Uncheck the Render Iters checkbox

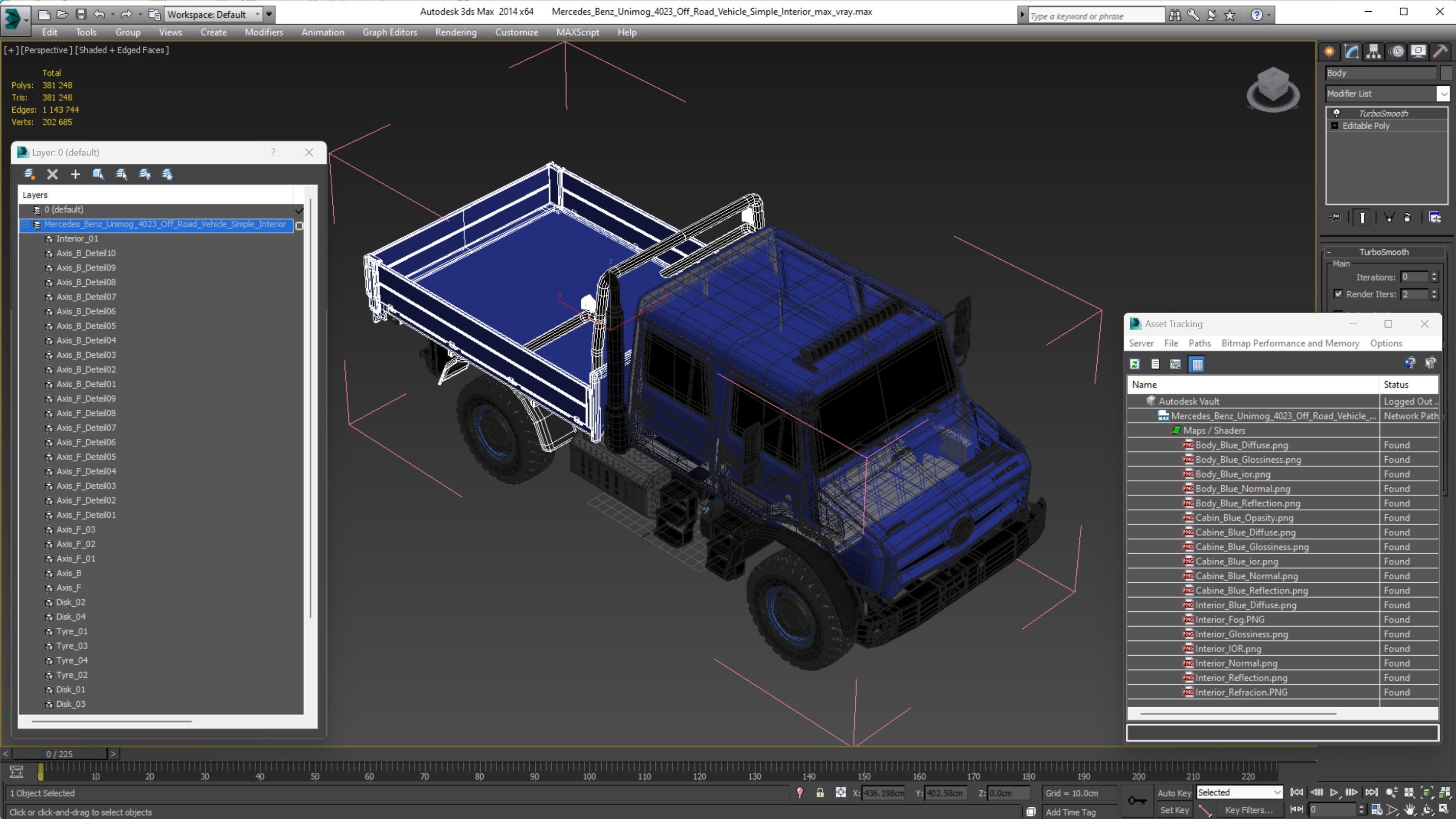tap(1338, 294)
